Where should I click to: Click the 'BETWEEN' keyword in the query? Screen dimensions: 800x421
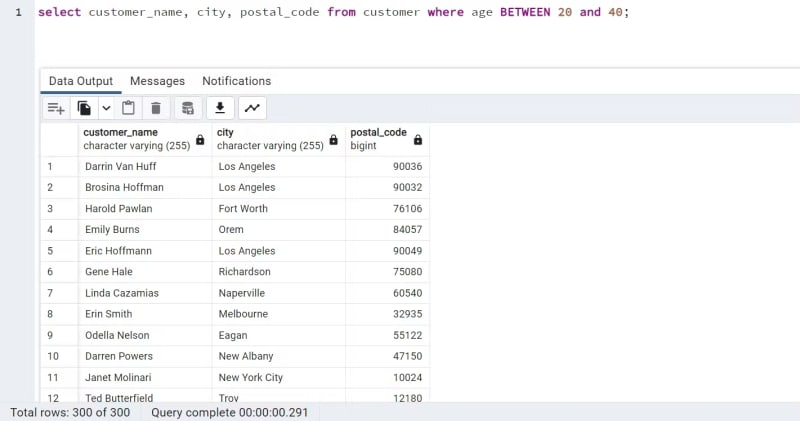525,12
